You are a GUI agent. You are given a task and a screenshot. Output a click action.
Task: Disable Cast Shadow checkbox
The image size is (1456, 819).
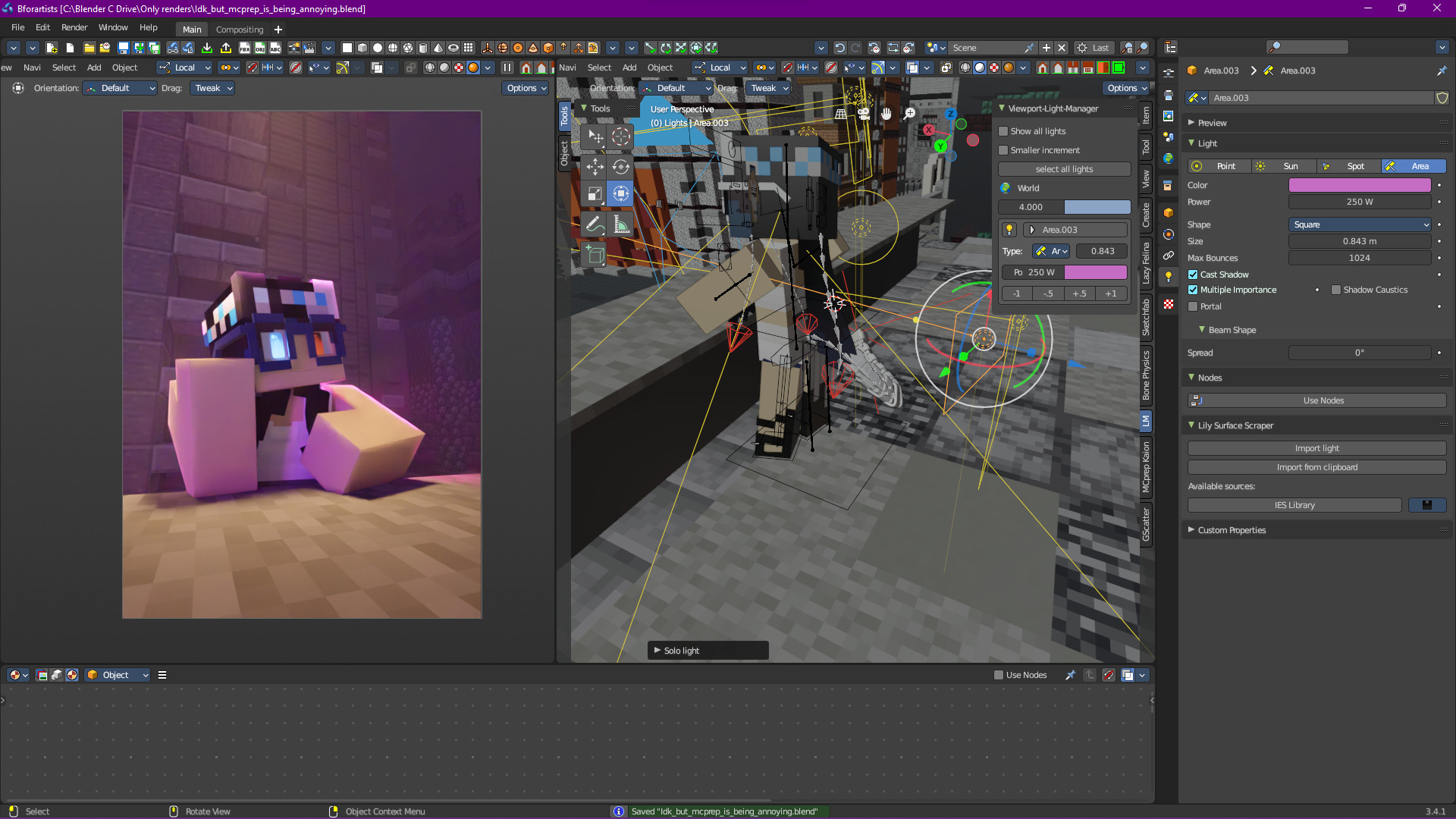point(1193,275)
